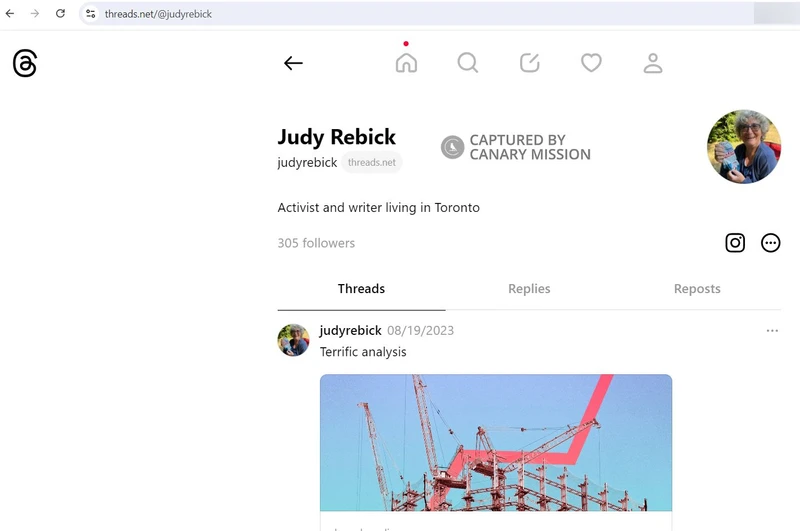Open the heart activity icon
This screenshot has height=531, width=800.
point(591,63)
